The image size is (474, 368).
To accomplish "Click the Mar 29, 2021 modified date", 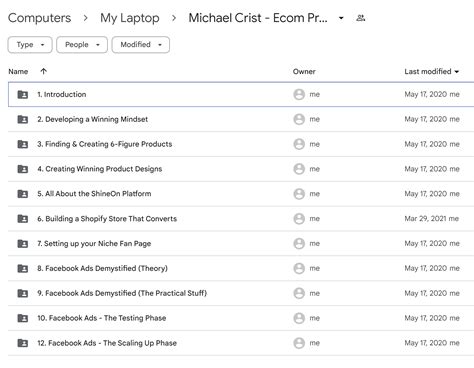I will (x=425, y=219).
